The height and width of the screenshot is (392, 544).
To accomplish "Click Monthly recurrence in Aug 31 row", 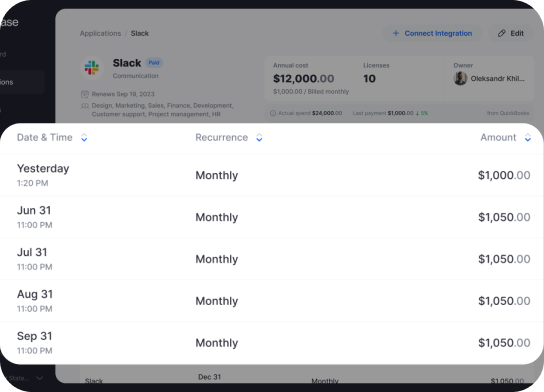I will tap(217, 301).
